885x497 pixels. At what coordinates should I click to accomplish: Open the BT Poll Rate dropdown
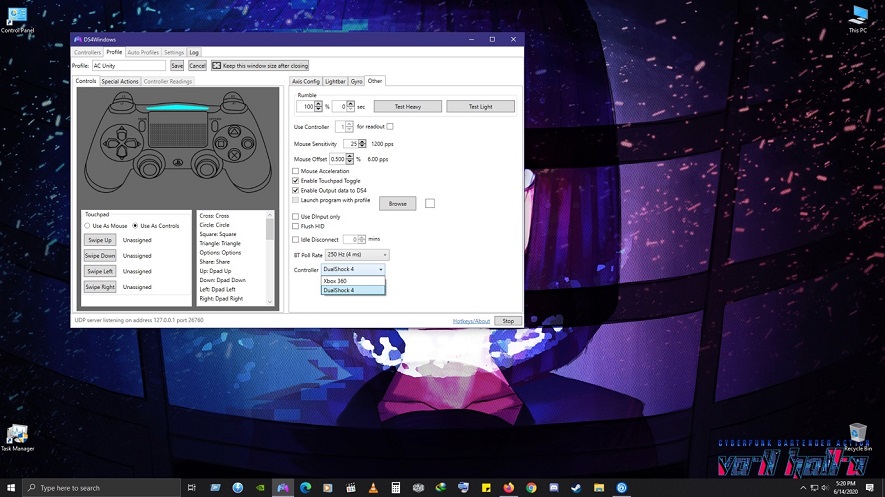[356, 255]
